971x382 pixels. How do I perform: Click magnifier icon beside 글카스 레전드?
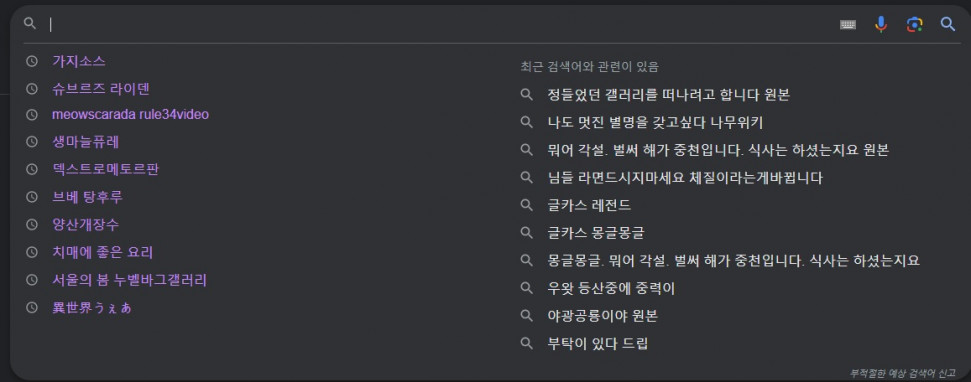(x=526, y=206)
